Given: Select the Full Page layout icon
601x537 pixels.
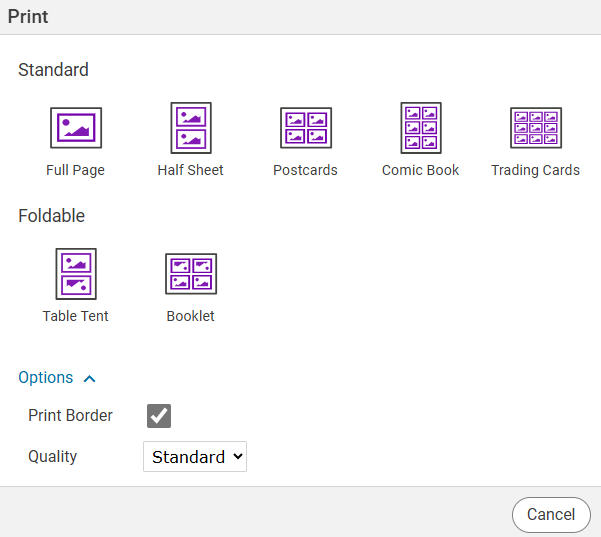Looking at the screenshot, I should pos(75,128).
